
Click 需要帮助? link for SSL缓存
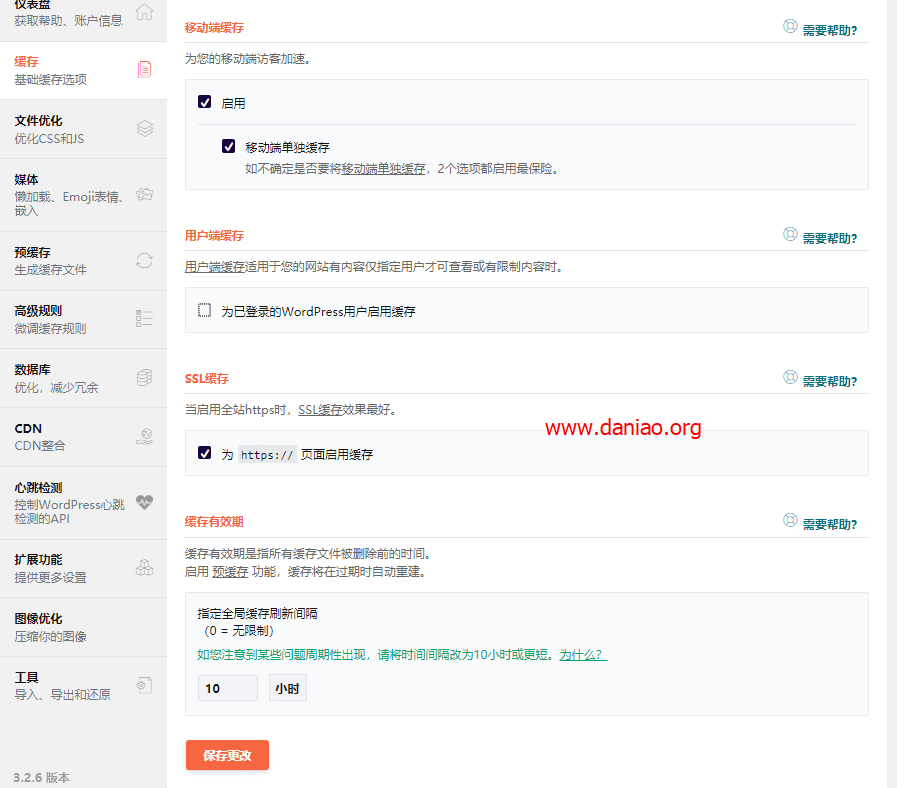[829, 381]
